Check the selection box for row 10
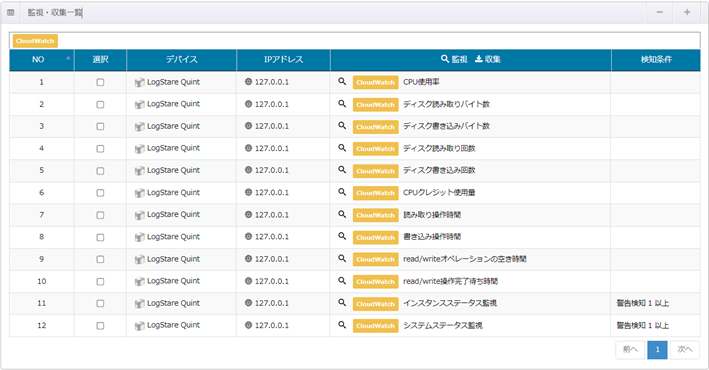 100,281
